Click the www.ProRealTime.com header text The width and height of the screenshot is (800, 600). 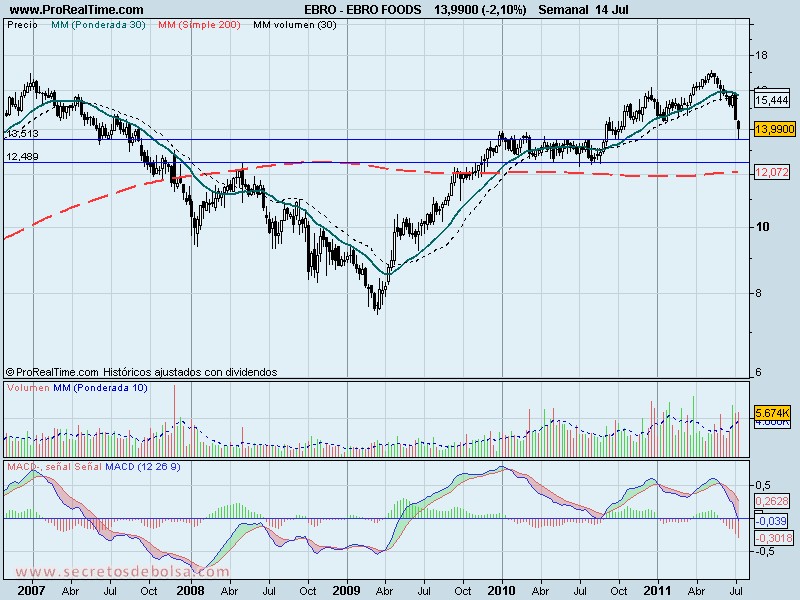tap(77, 10)
